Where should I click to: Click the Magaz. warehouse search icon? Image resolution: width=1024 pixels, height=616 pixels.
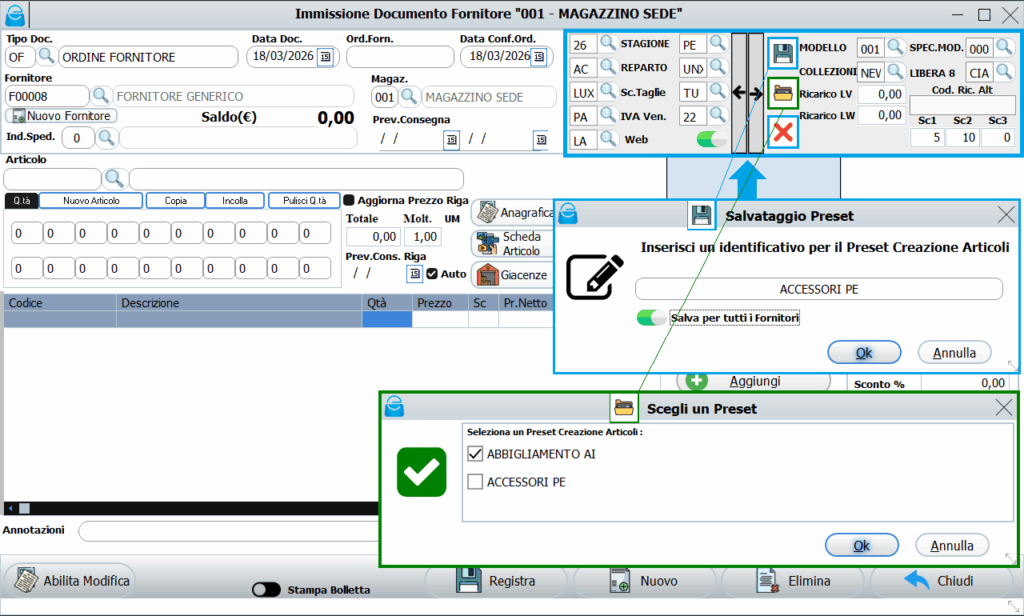410,97
